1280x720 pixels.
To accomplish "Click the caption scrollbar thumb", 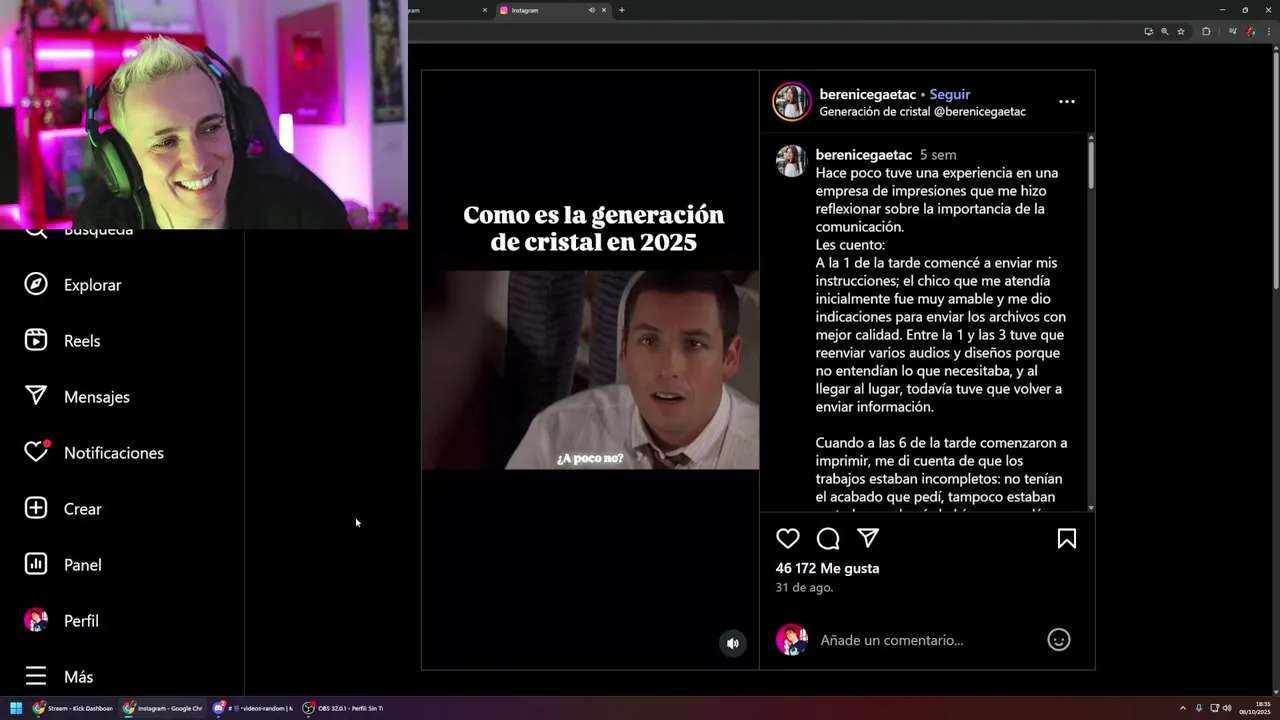I will pyautogui.click(x=1091, y=165).
